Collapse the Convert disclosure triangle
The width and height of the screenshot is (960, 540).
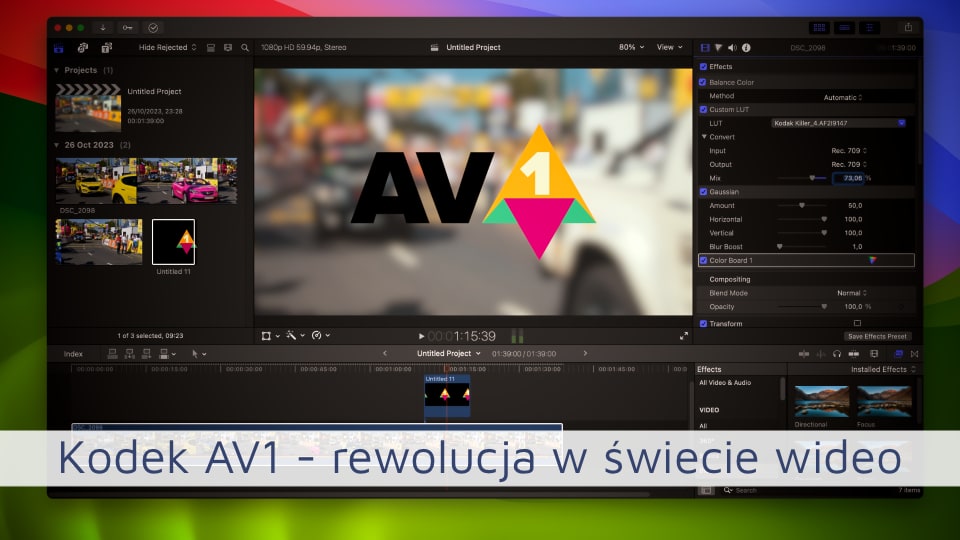pos(704,137)
